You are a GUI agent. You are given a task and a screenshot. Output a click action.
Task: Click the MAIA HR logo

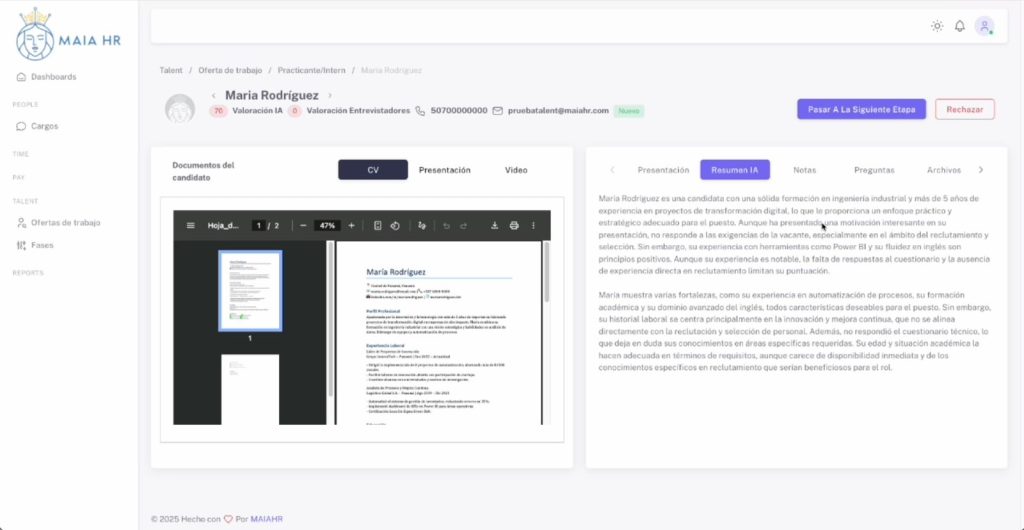click(x=69, y=34)
